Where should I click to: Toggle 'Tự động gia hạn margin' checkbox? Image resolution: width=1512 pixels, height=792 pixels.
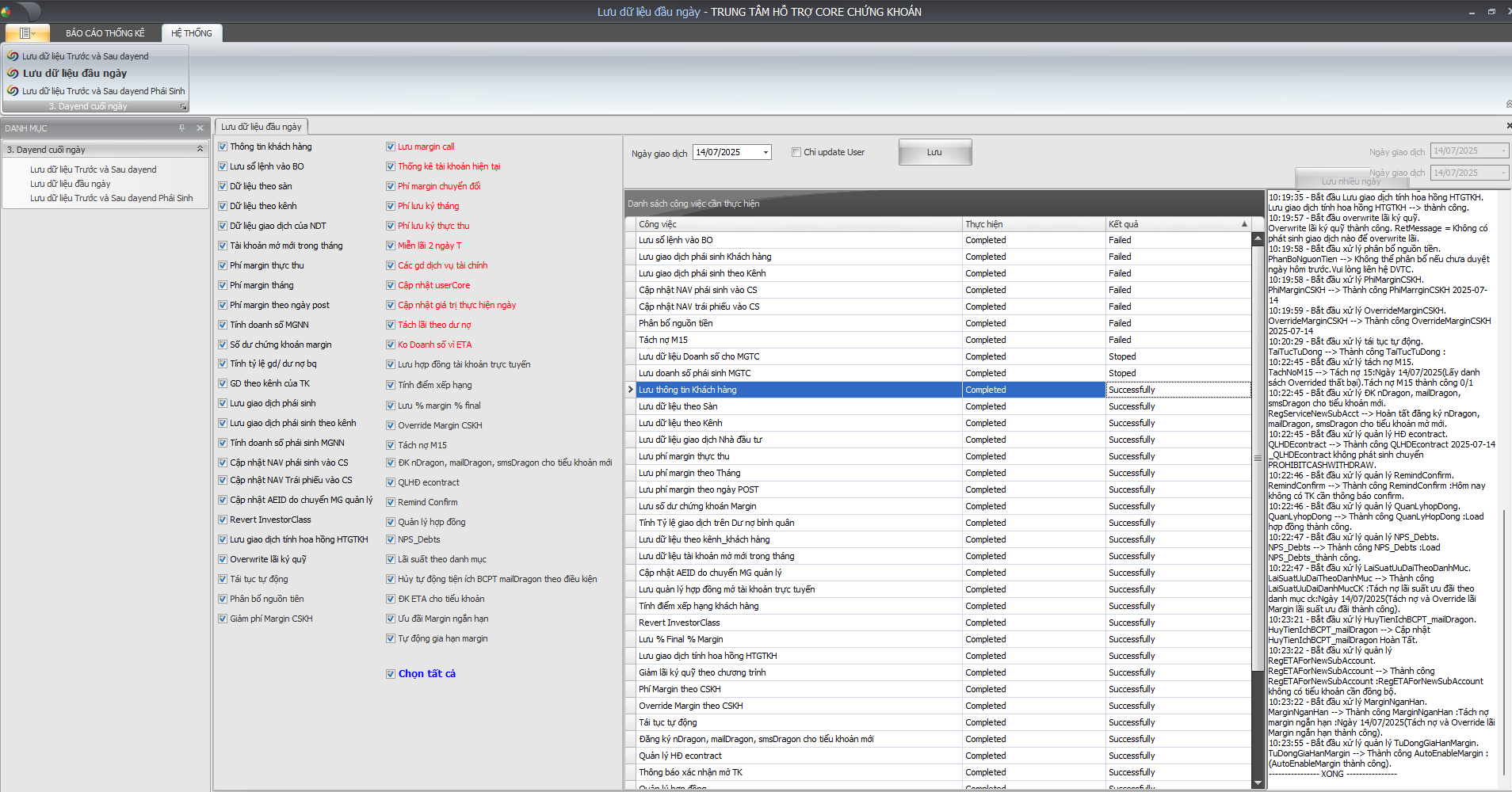coord(391,638)
